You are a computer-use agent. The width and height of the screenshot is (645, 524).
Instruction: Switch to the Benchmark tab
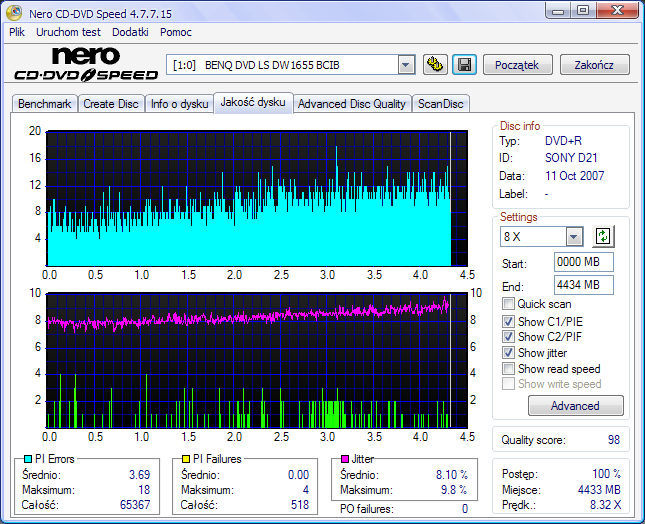pyautogui.click(x=44, y=104)
